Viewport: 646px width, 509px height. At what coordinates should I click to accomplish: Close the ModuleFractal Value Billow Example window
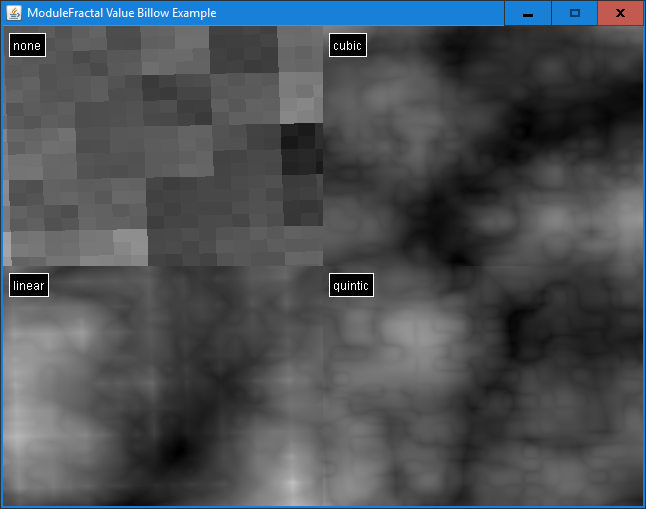tap(620, 13)
